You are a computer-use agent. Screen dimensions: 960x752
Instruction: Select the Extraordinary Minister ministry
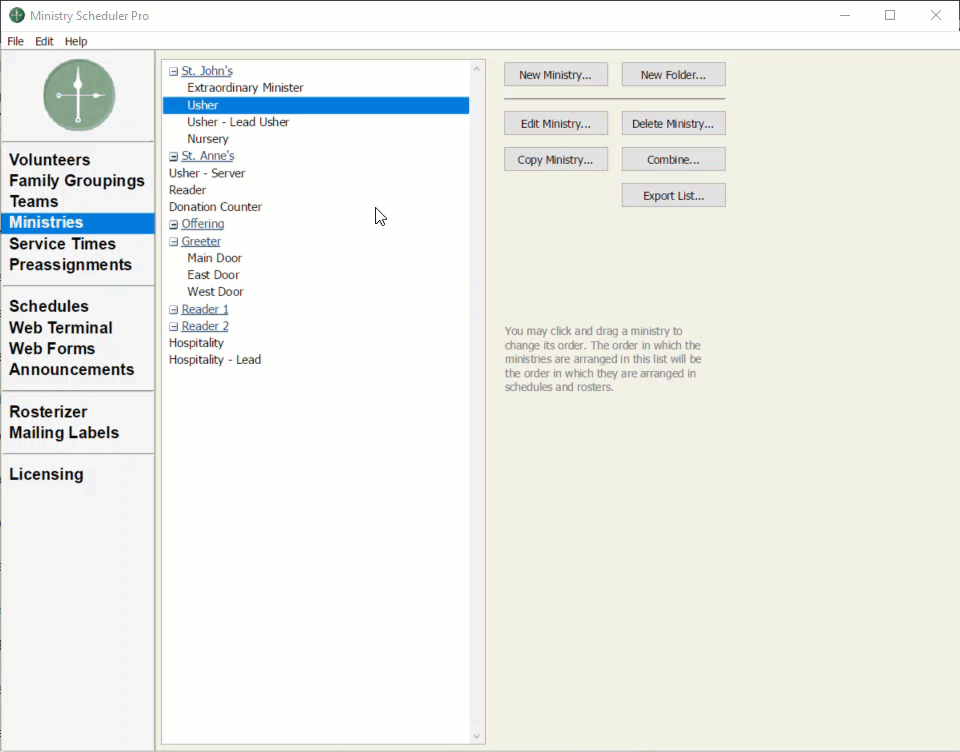245,88
